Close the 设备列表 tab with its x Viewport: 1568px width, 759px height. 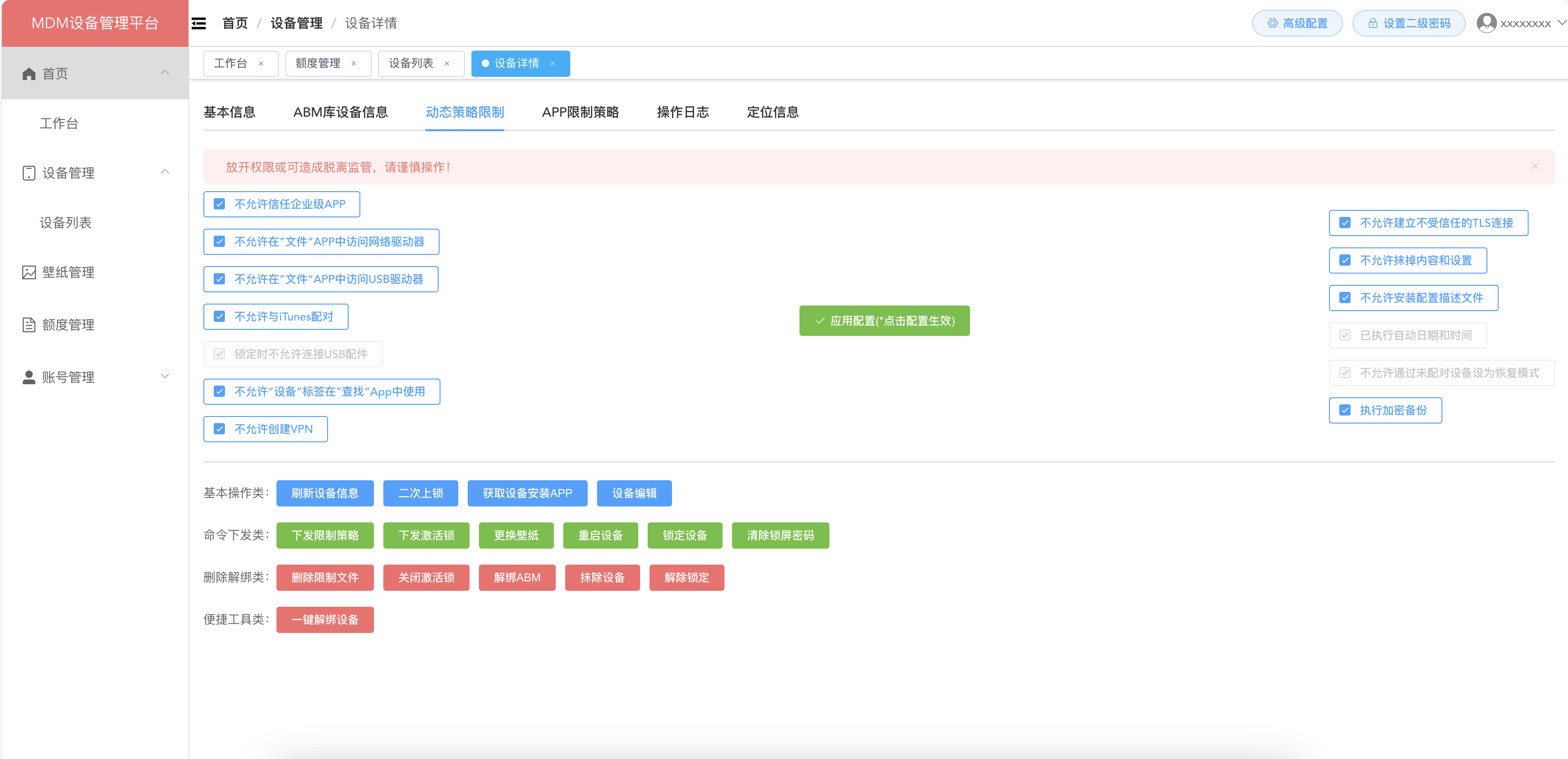tap(447, 63)
